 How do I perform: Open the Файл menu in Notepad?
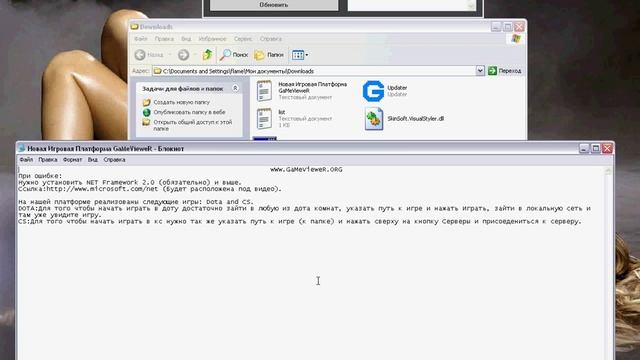coord(26,160)
